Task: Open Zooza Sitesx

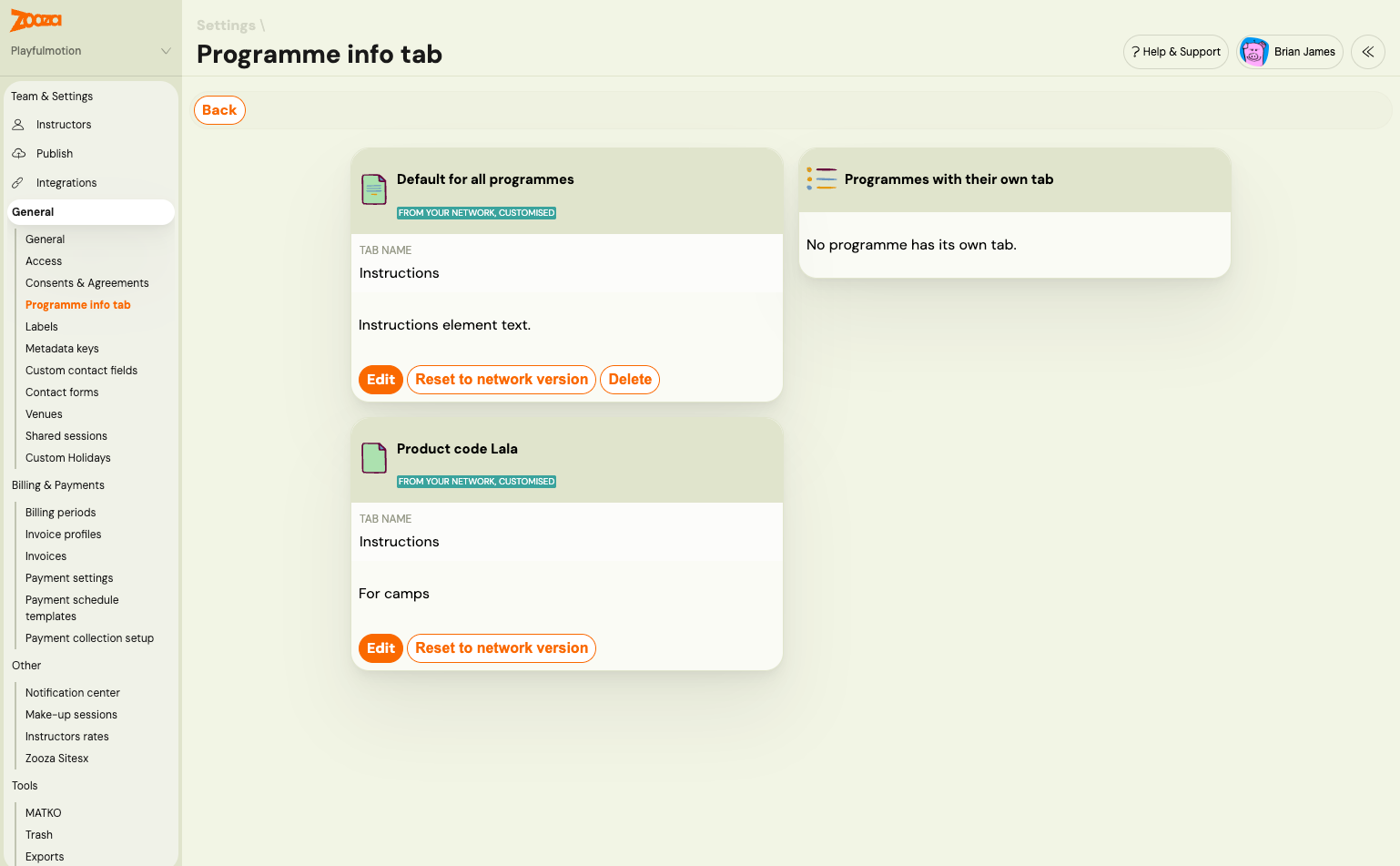Action: tap(57, 759)
